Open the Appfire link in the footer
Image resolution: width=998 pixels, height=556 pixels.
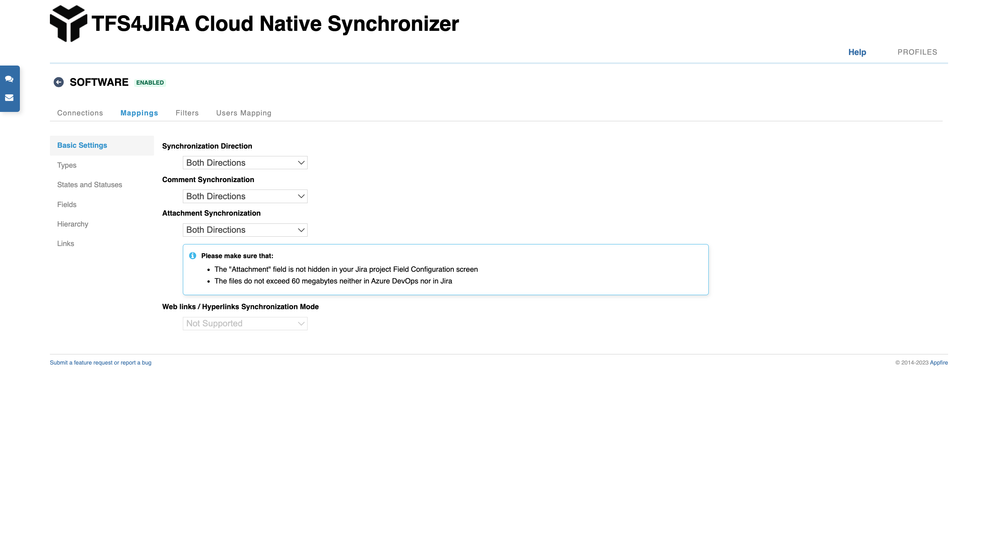point(939,363)
